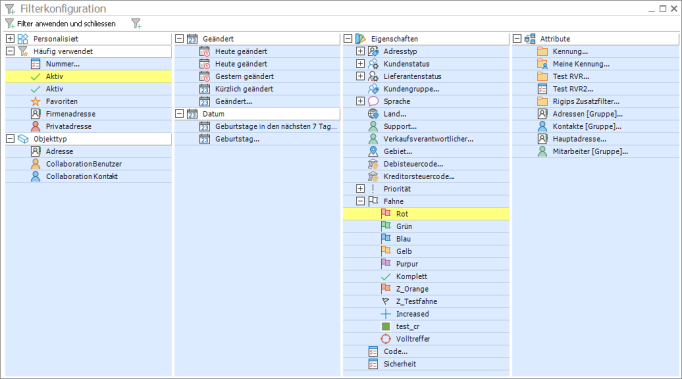Image resolution: width=682 pixels, height=379 pixels.
Task: Collapse the Eigenschaften group
Action: [x=348, y=39]
